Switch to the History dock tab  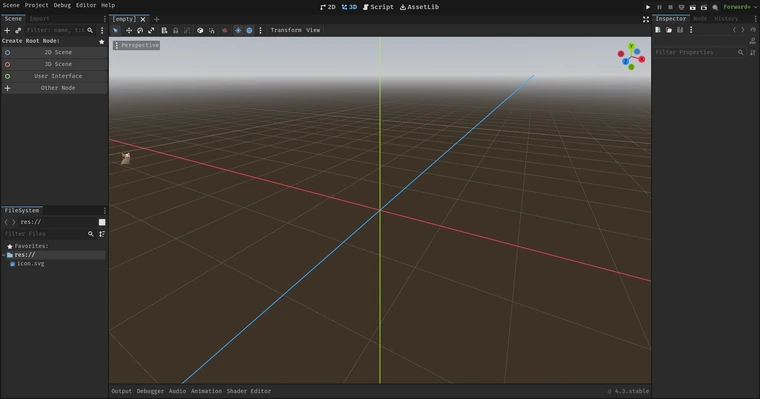coord(726,19)
